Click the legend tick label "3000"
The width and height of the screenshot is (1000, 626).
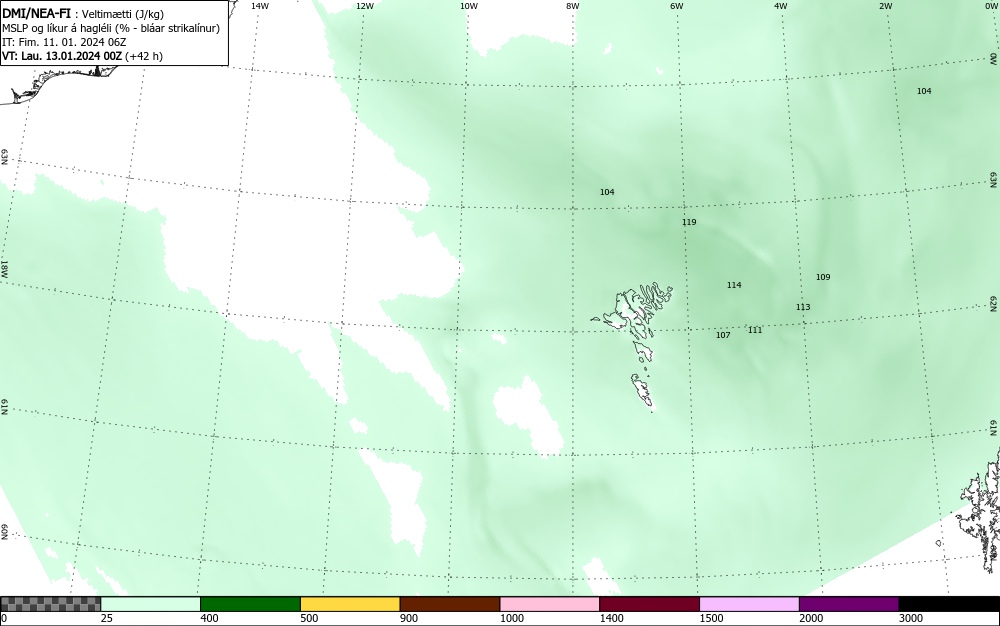pyautogui.click(x=911, y=618)
